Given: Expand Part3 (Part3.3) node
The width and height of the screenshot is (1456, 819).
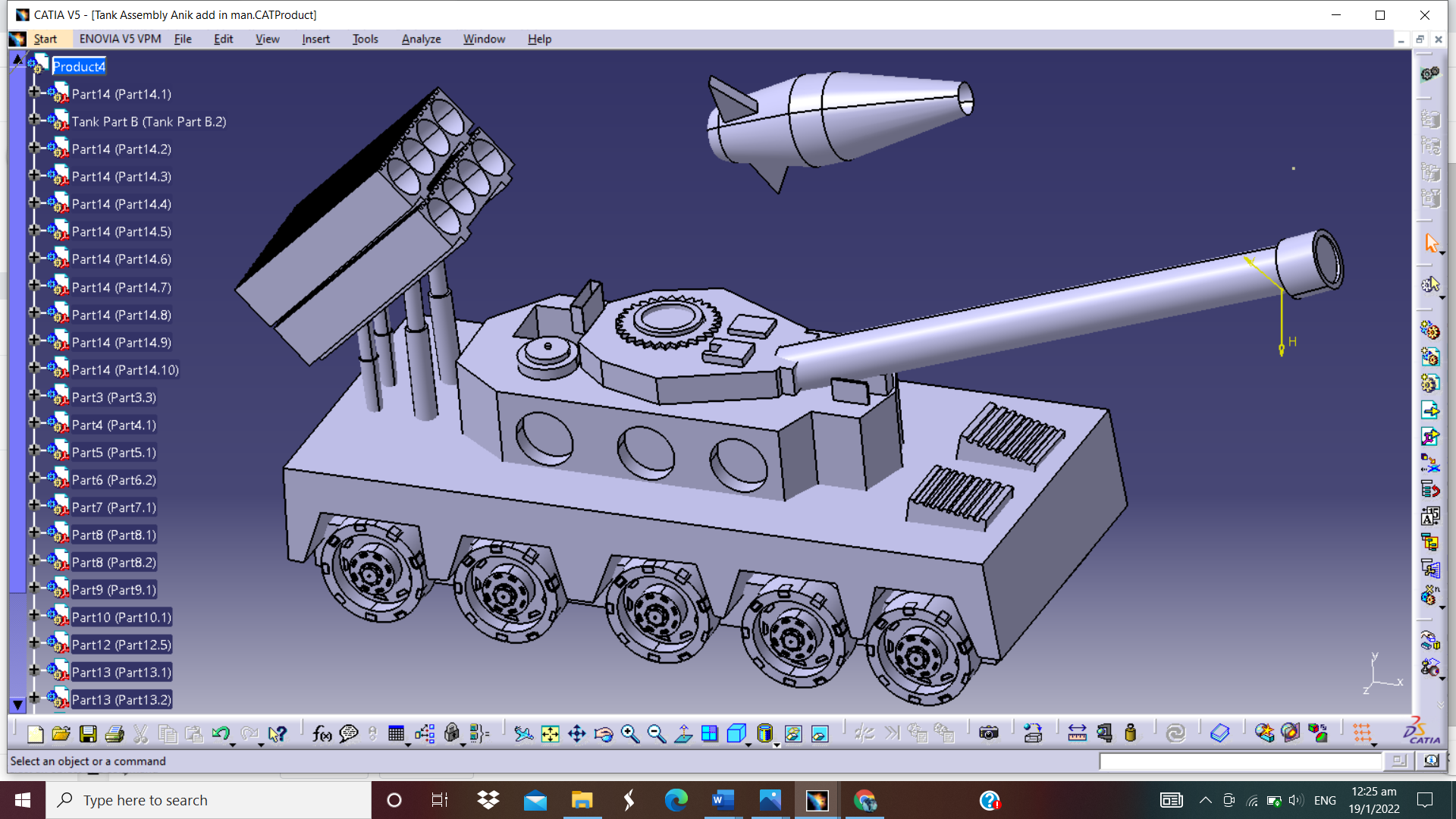Looking at the screenshot, I should tap(34, 394).
